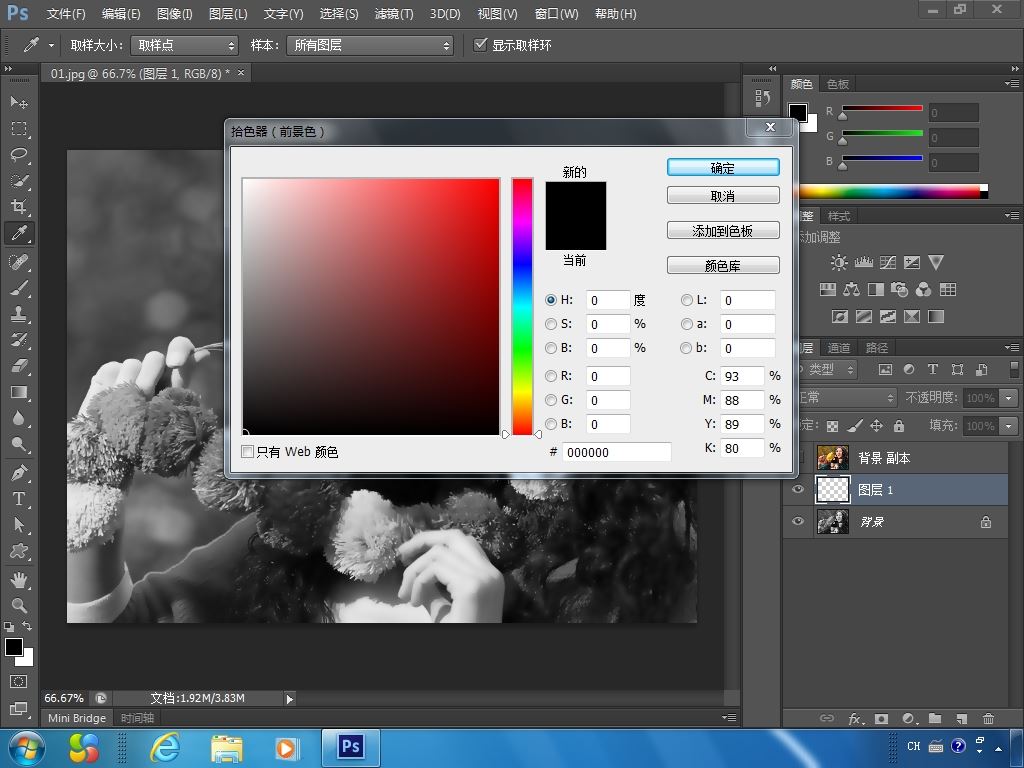The image size is (1024, 768).
Task: Click the 取消 button
Action: point(723,196)
